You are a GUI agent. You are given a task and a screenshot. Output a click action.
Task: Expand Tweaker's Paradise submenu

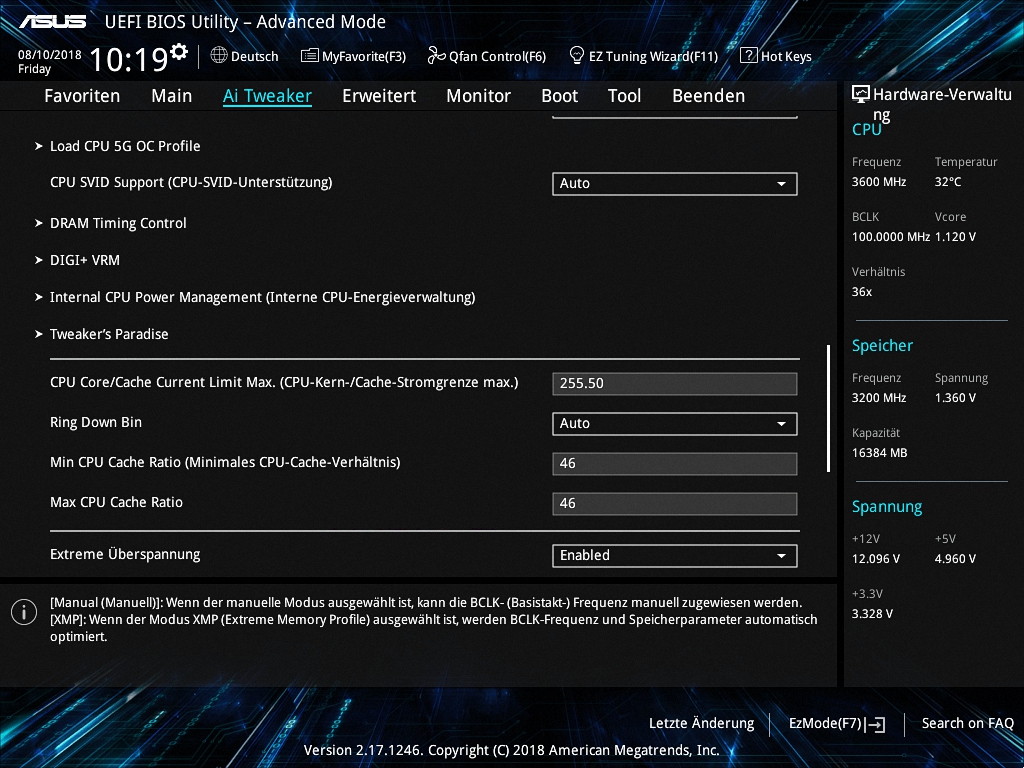(109, 334)
